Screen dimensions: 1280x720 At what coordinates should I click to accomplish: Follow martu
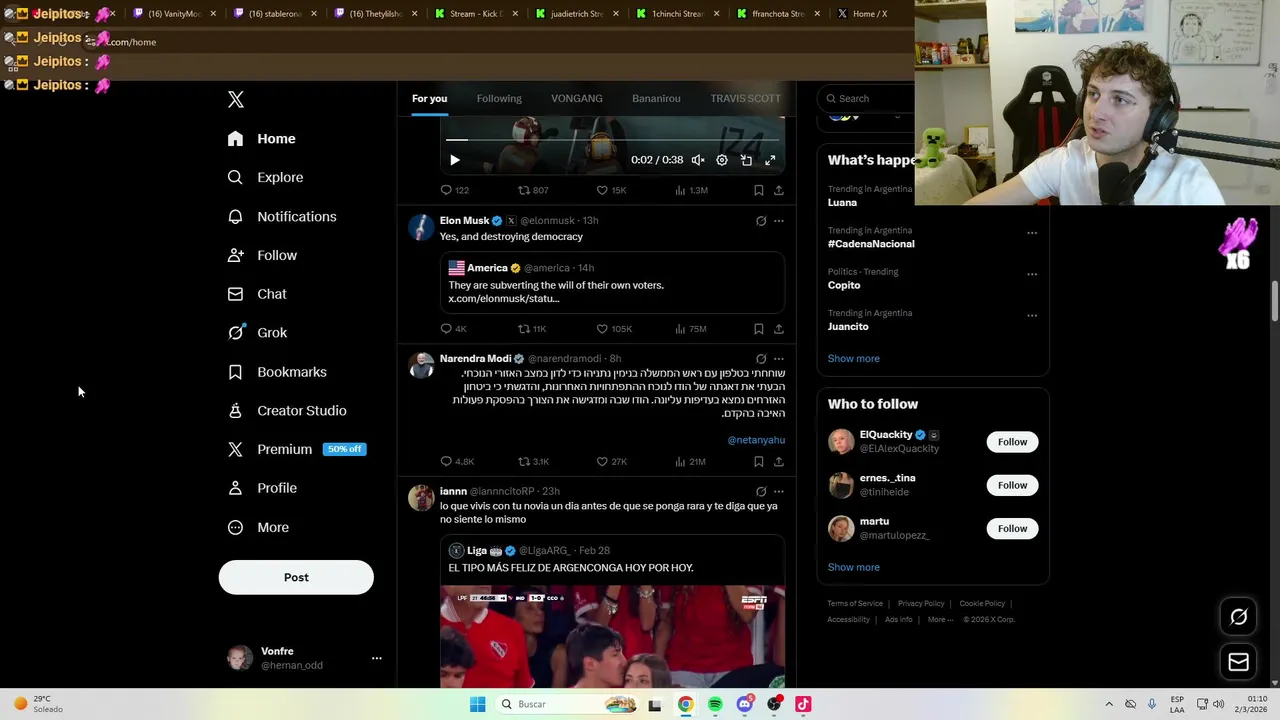[x=1012, y=528]
